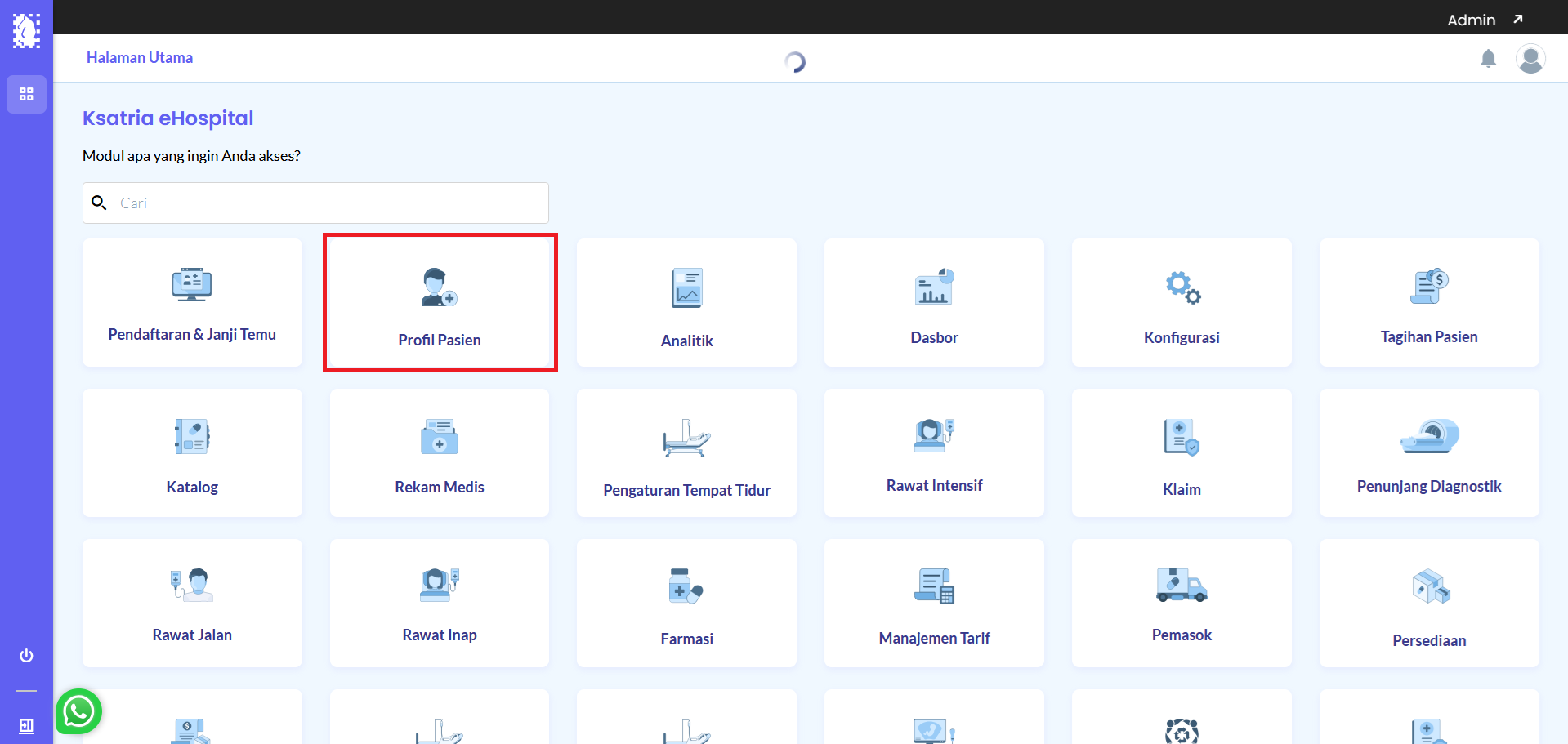Open the Pendaftaran & Janji Temu module

point(192,302)
